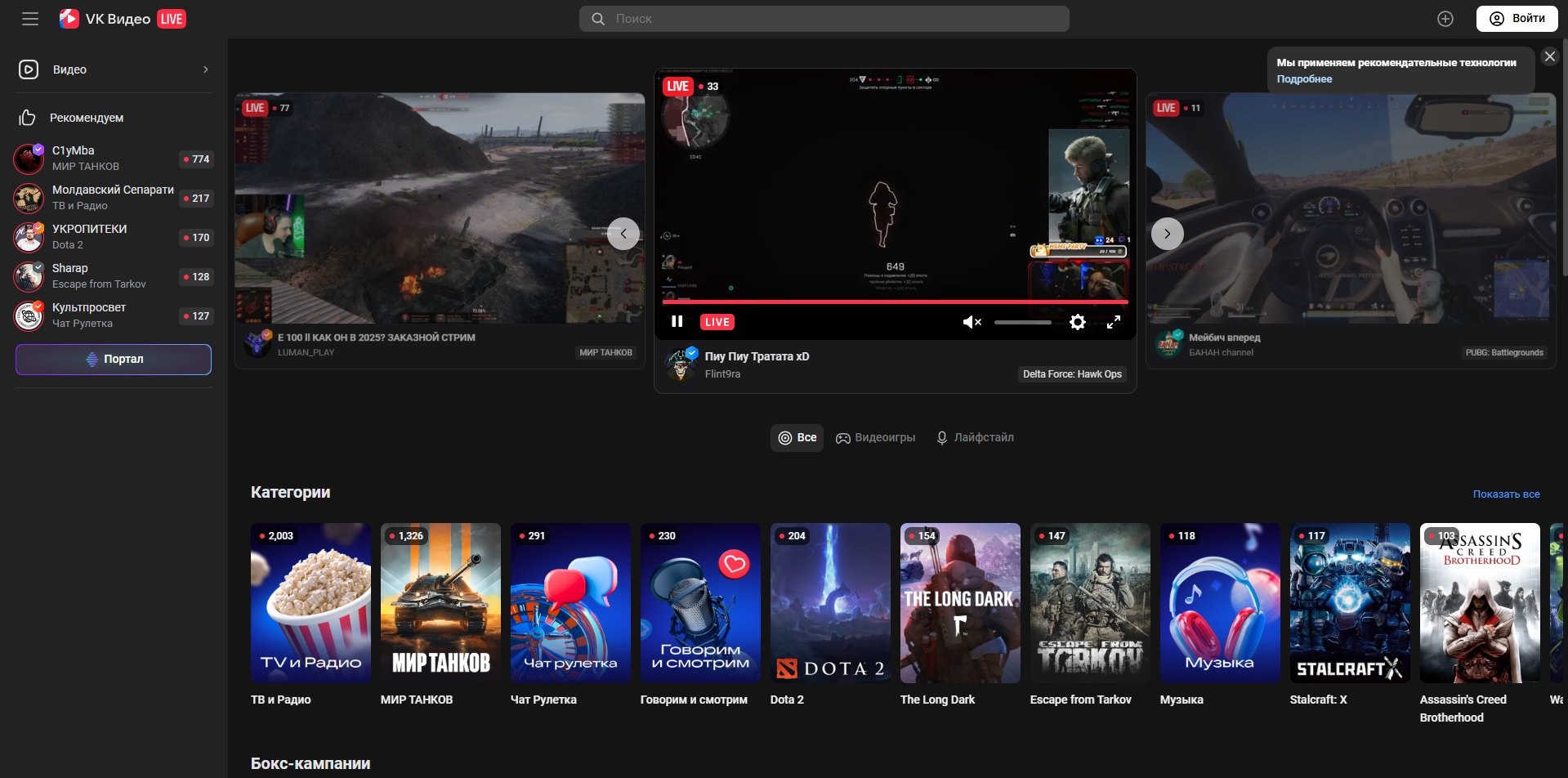
Task: Click the Видео sidebar menu label
Action: [69, 69]
